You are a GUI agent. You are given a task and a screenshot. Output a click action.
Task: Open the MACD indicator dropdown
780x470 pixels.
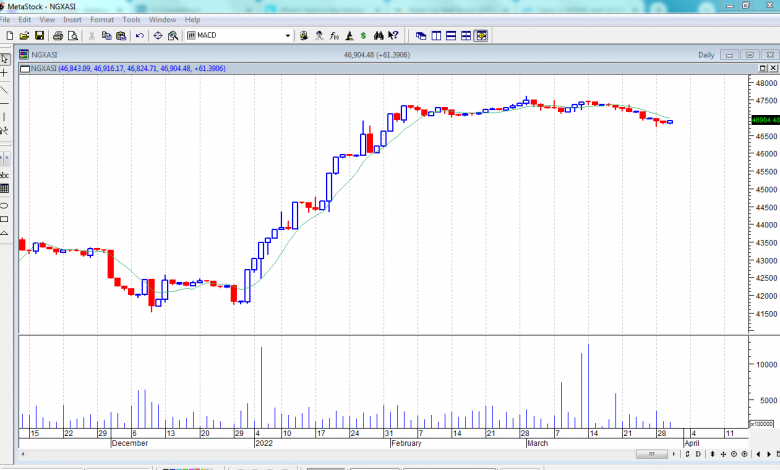[288, 35]
